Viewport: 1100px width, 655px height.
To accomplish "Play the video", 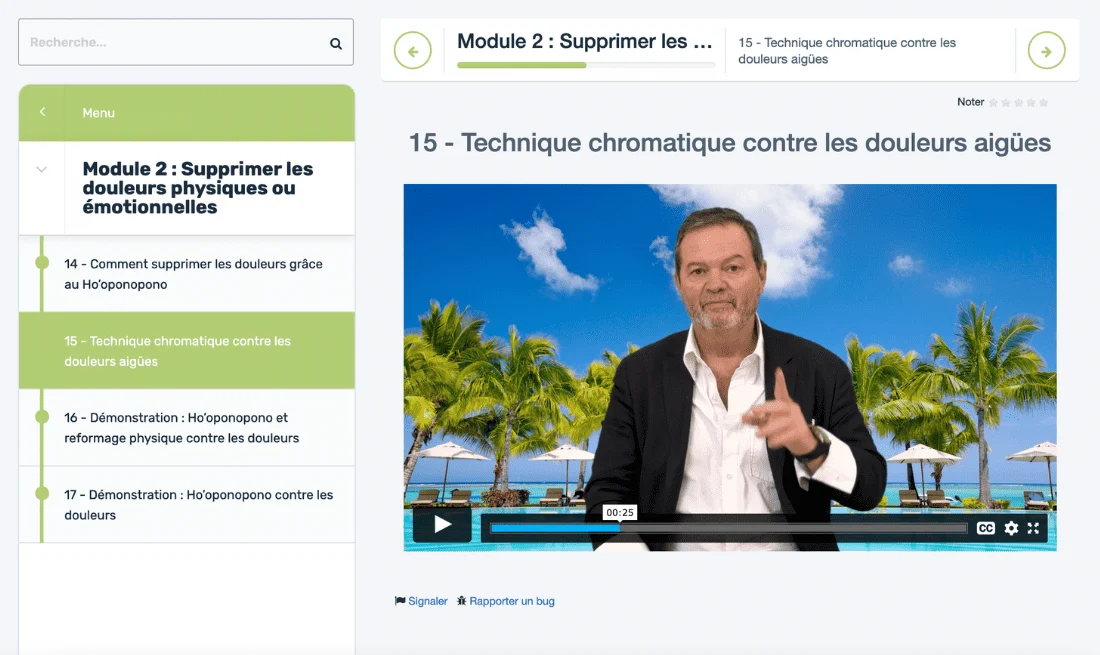I will tap(442, 525).
